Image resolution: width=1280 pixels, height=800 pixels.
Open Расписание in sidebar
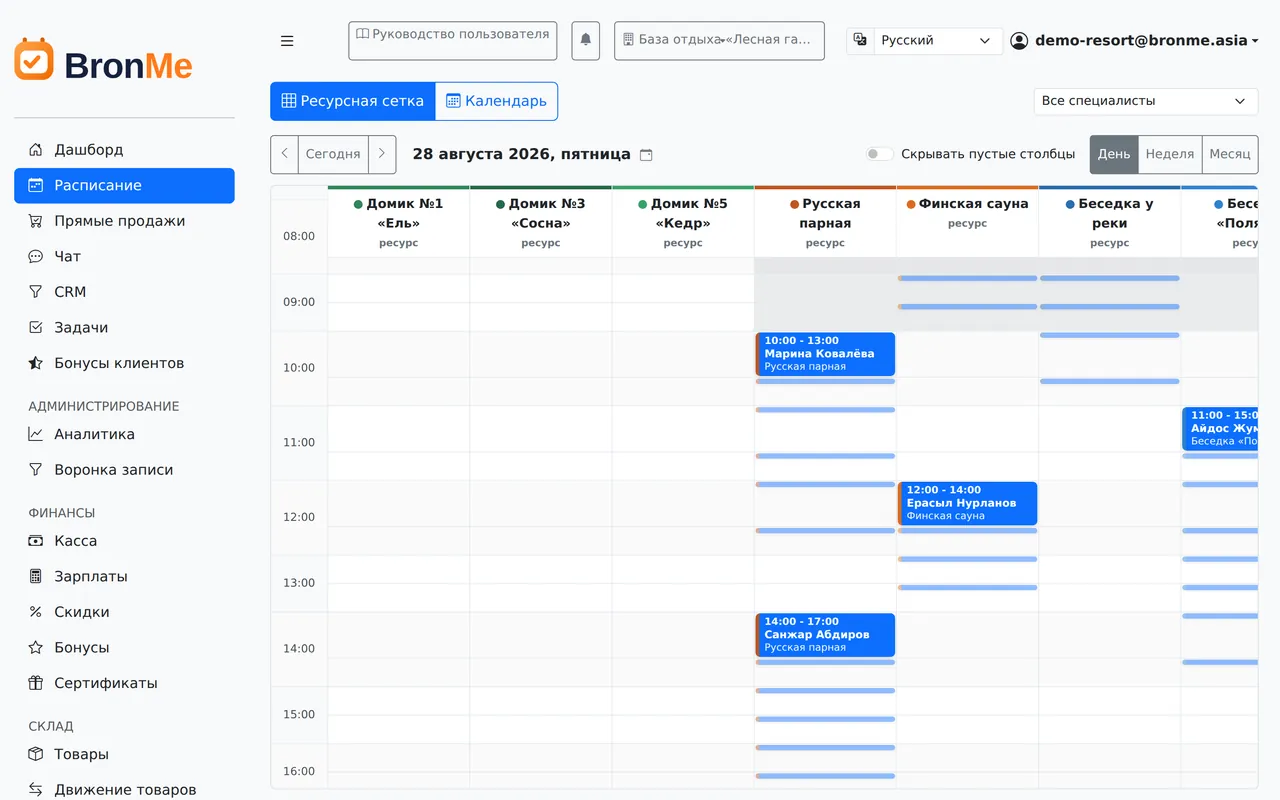point(124,185)
